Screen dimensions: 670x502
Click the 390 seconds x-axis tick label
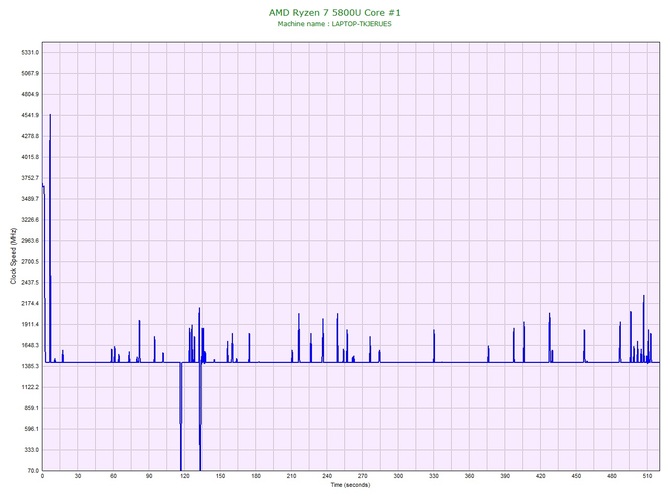click(x=505, y=476)
